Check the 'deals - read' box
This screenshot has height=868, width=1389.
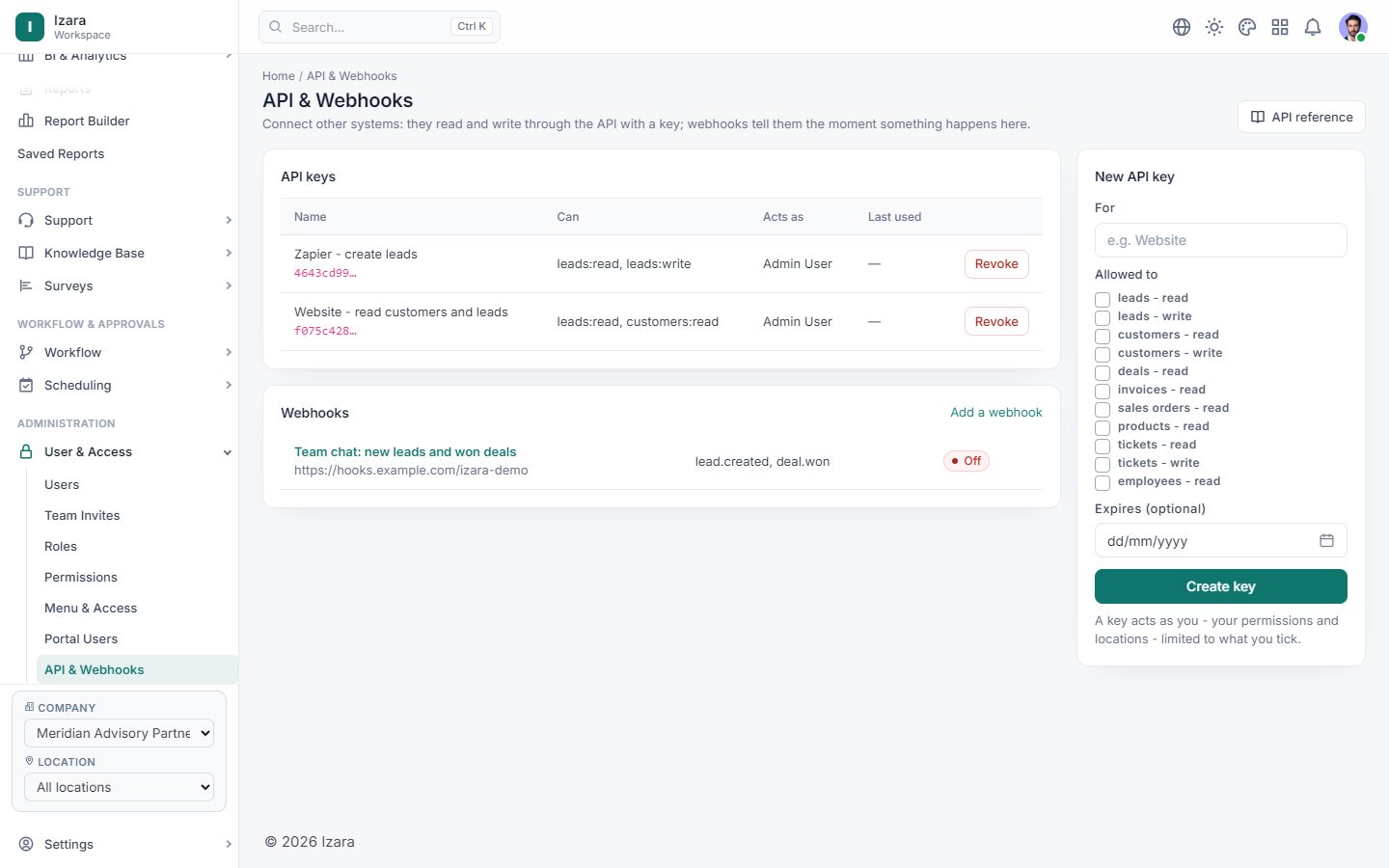click(1103, 372)
